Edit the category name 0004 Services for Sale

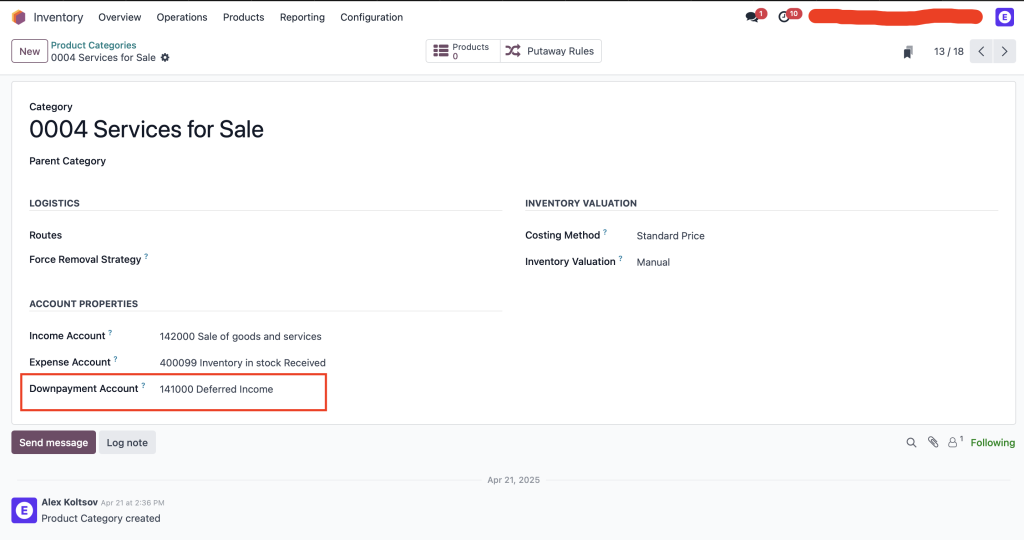tap(146, 129)
